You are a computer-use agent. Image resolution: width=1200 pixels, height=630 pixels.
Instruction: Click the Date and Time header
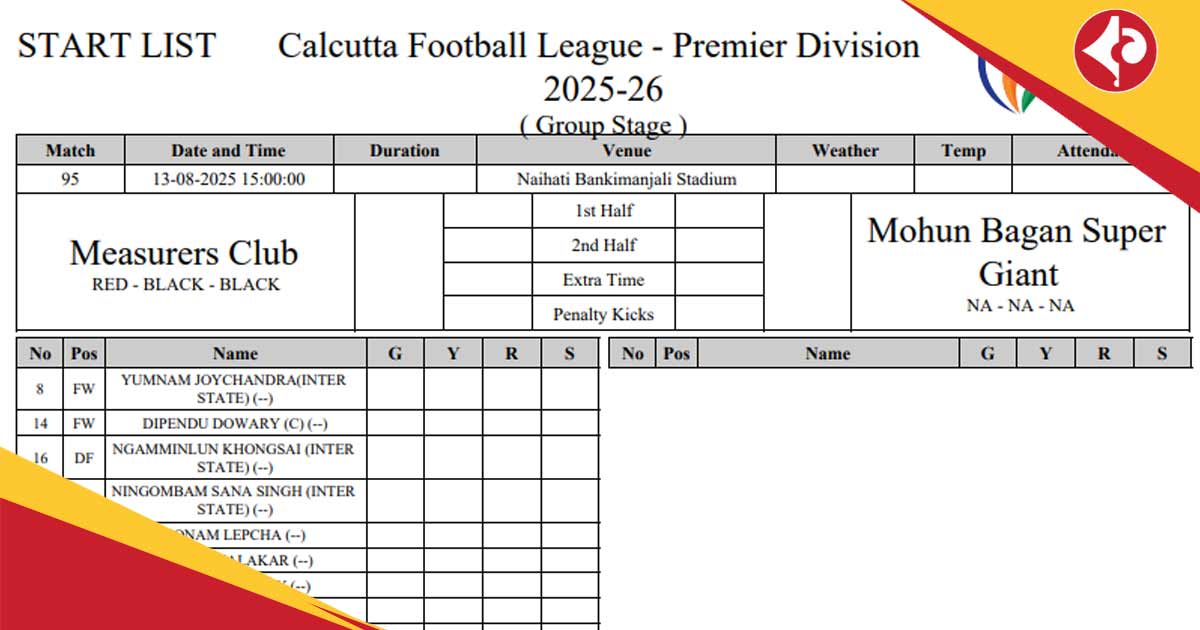tap(228, 151)
